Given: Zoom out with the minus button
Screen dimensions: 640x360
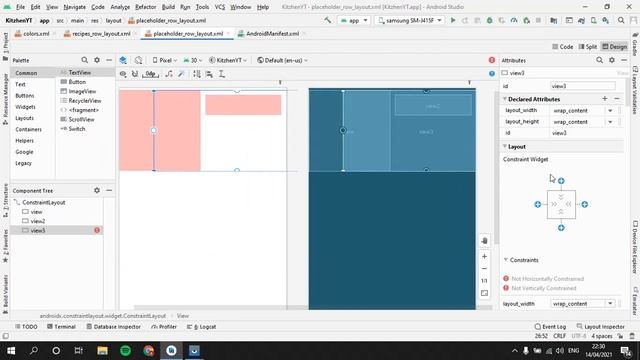Looking at the screenshot, I should pyautogui.click(x=484, y=269).
